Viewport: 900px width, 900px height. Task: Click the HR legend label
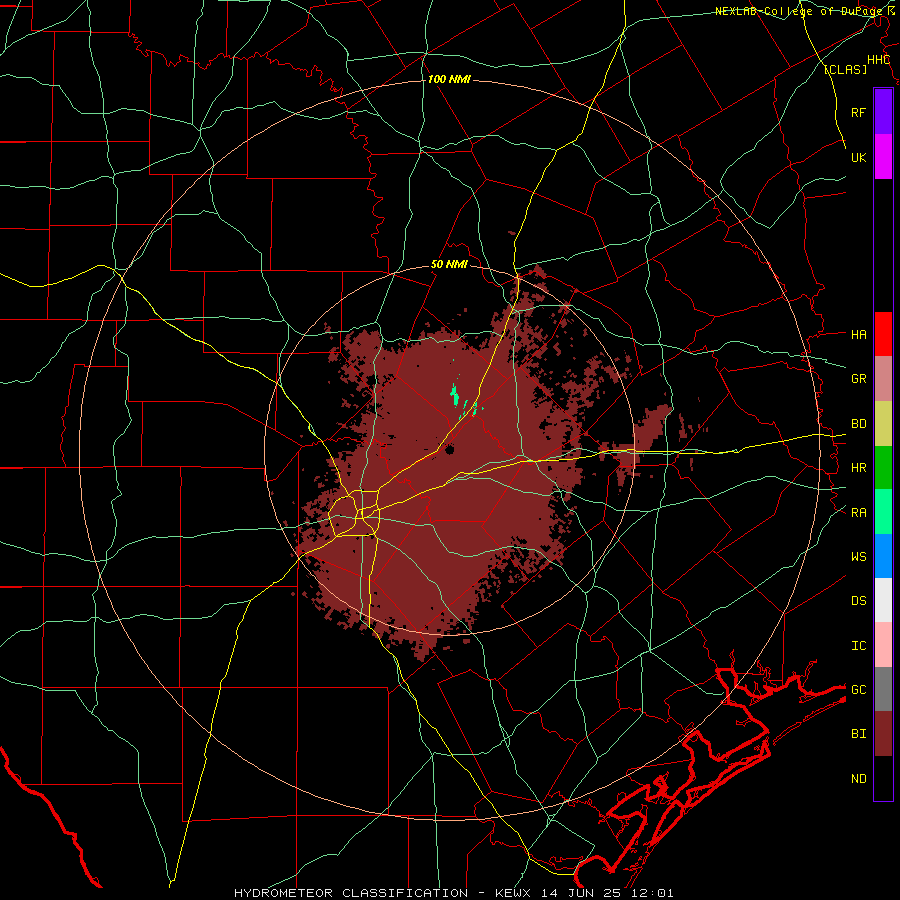coord(858,468)
